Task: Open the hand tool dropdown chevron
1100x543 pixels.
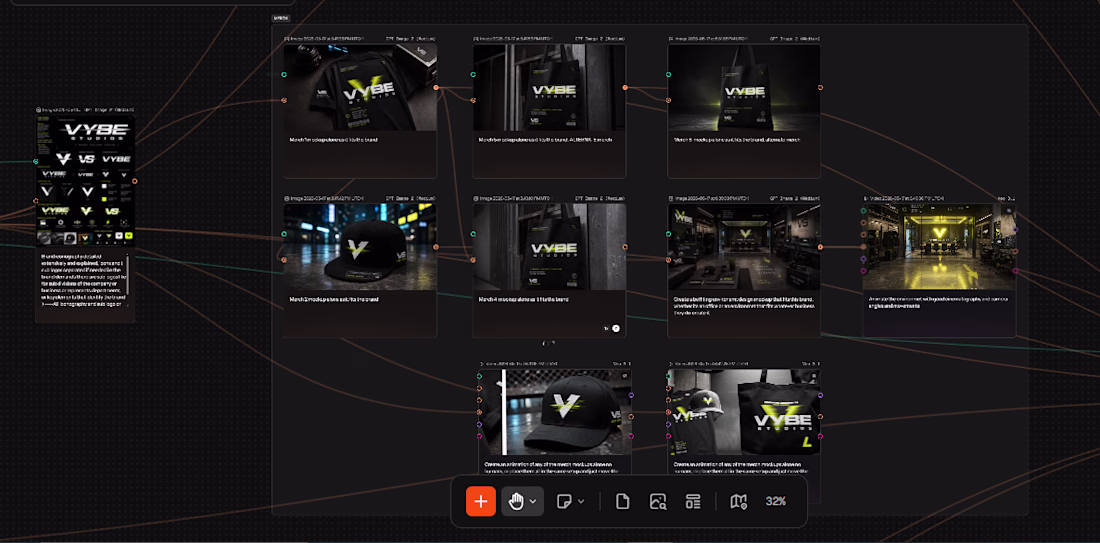Action: click(x=533, y=501)
